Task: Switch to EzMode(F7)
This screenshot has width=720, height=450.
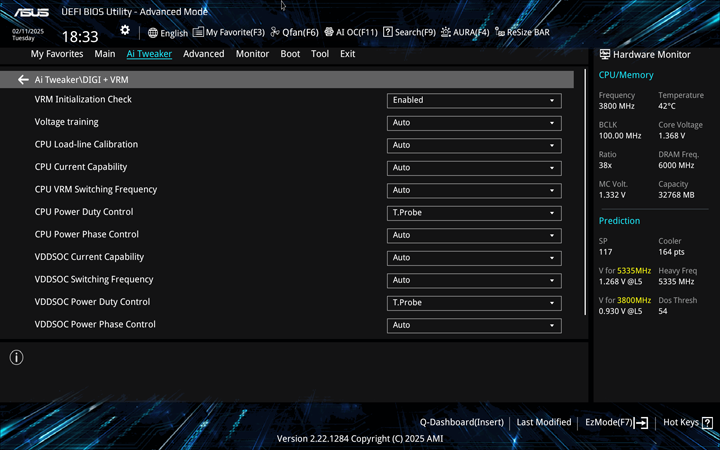Action: (x=616, y=422)
